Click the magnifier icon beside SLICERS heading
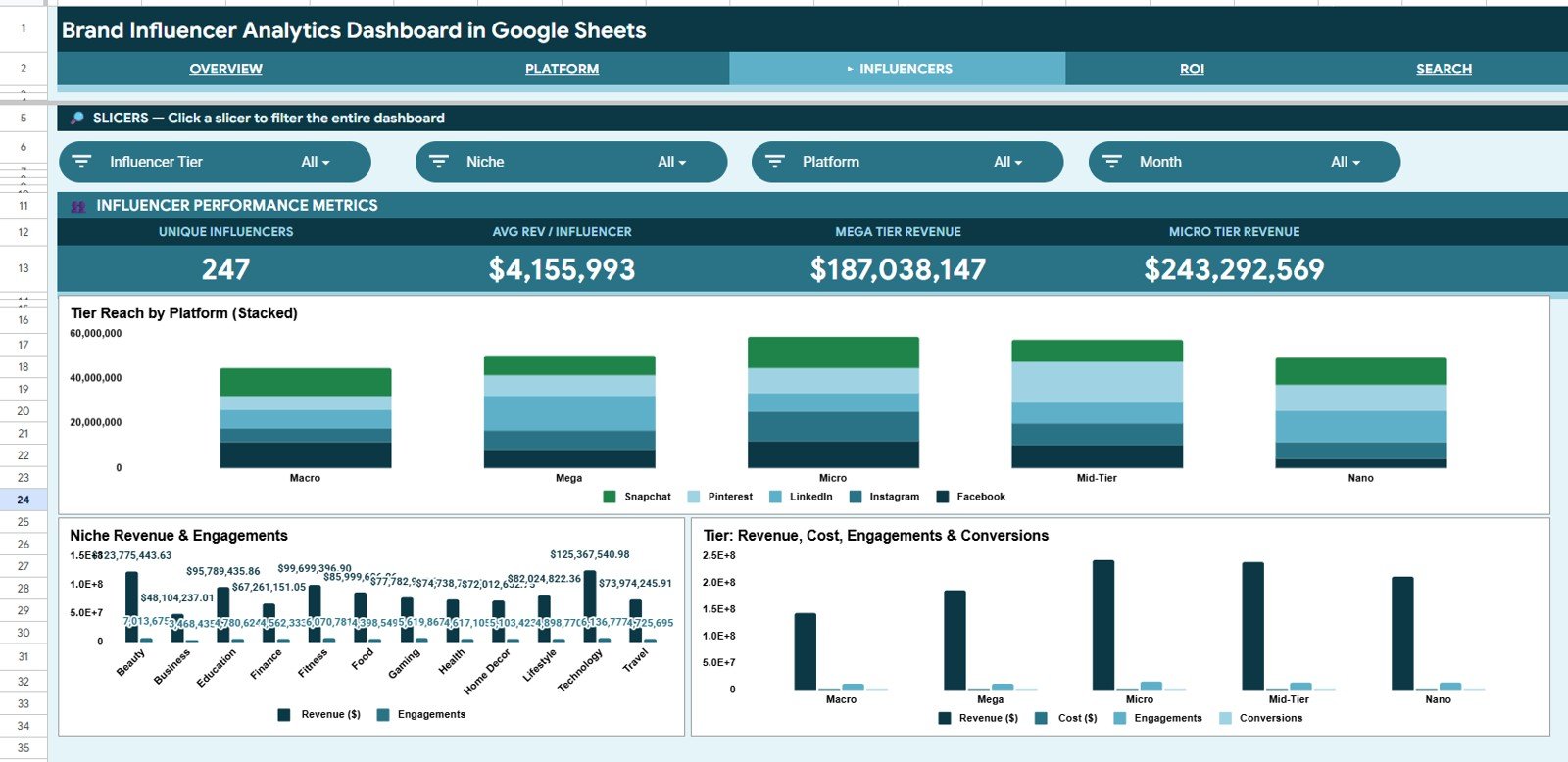Viewport: 1568px width, 762px height. [x=77, y=118]
